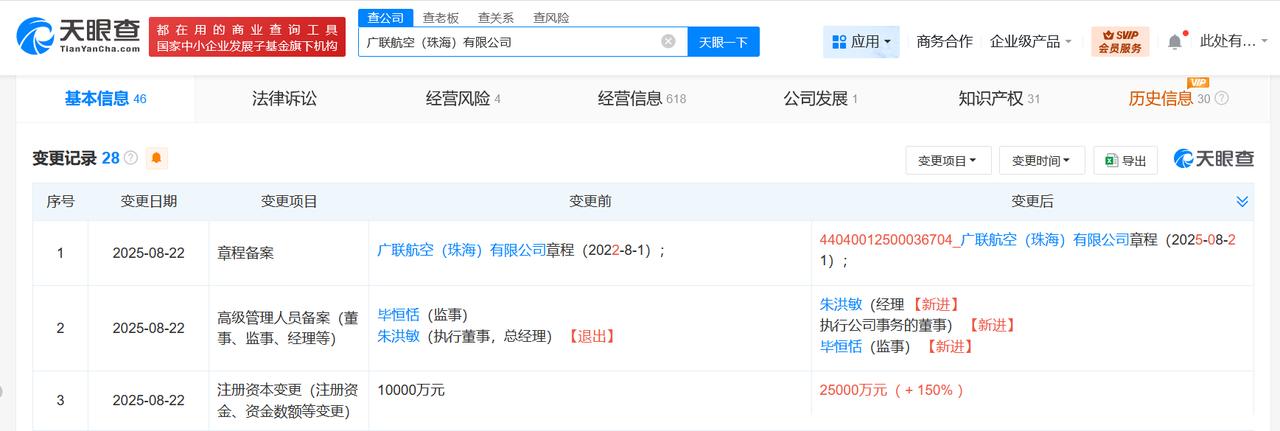
Task: Click 2025-08-22 date in row 3
Action: click(149, 400)
